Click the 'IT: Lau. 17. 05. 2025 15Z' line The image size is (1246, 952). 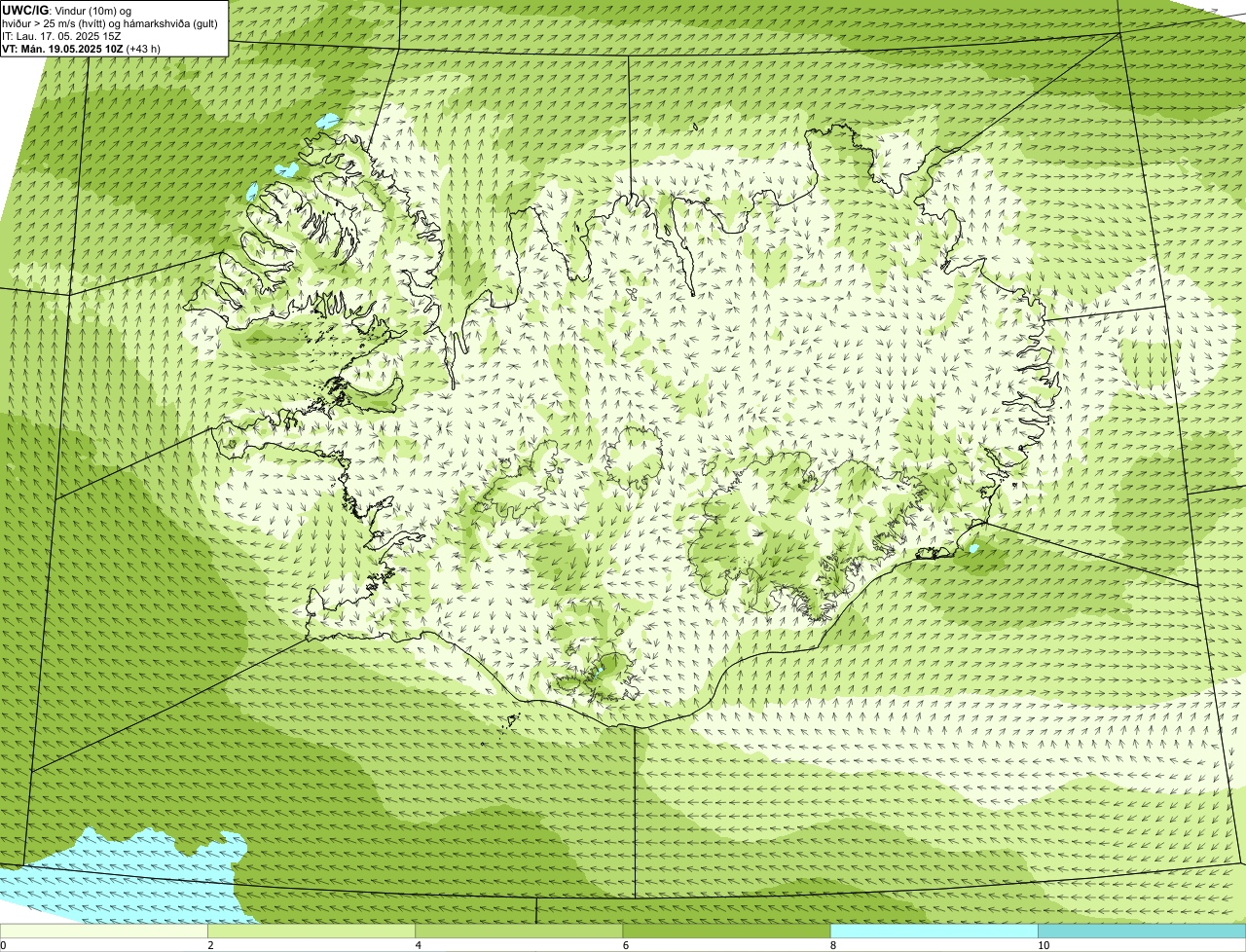pyautogui.click(x=61, y=35)
